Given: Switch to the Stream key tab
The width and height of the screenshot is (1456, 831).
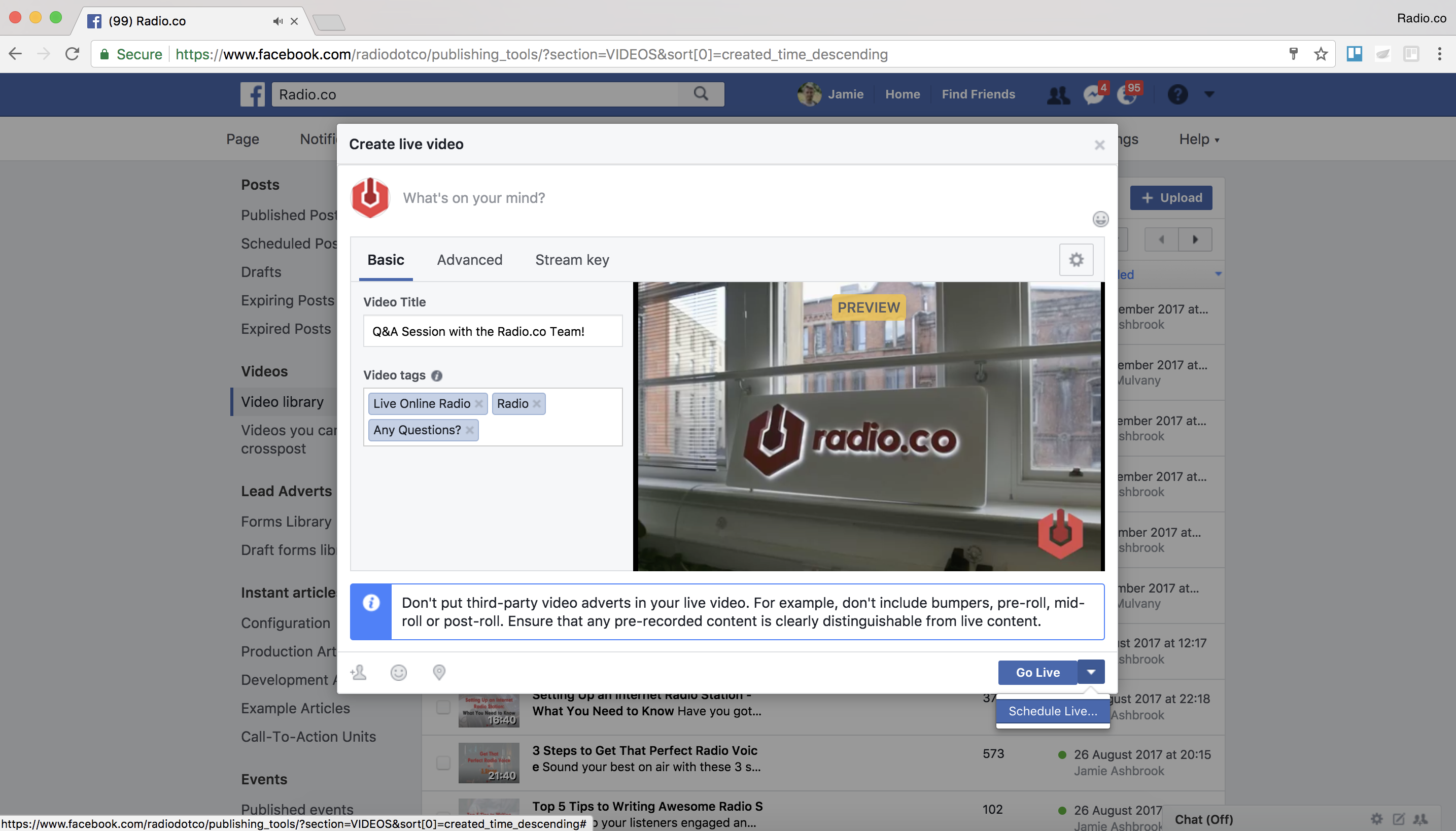Looking at the screenshot, I should [x=571, y=259].
